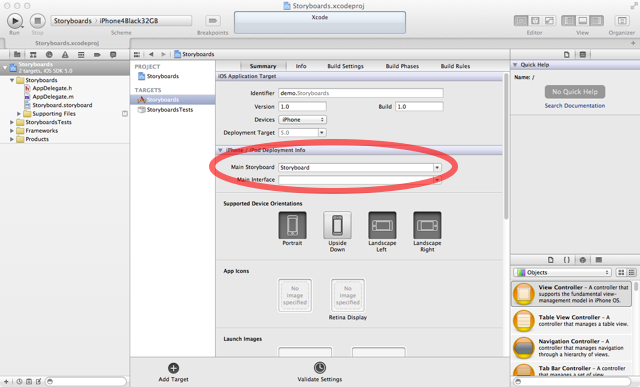Show the Search navigator
This screenshot has width=640, height=387.
point(49,54)
